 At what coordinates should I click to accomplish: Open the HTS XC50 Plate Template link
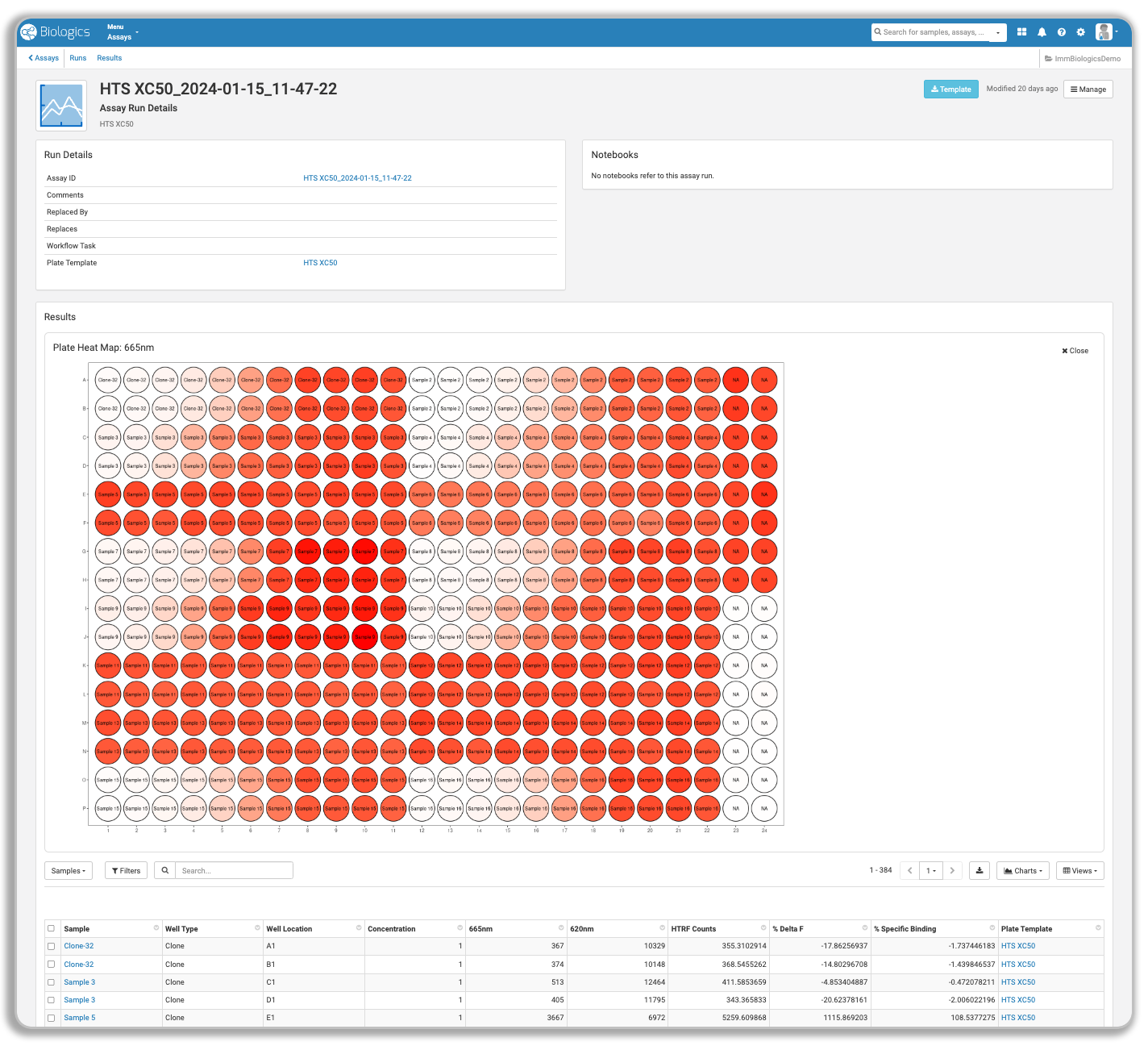[320, 262]
